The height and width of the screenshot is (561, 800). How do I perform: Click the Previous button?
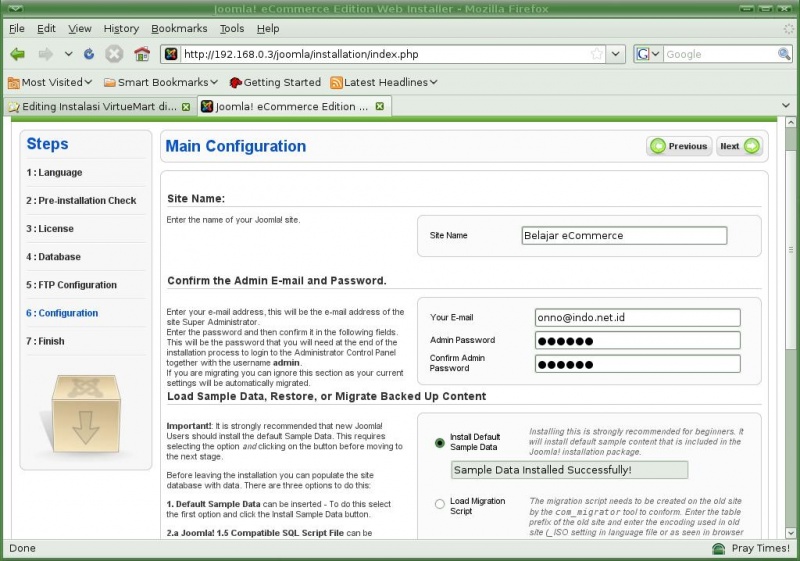click(679, 146)
